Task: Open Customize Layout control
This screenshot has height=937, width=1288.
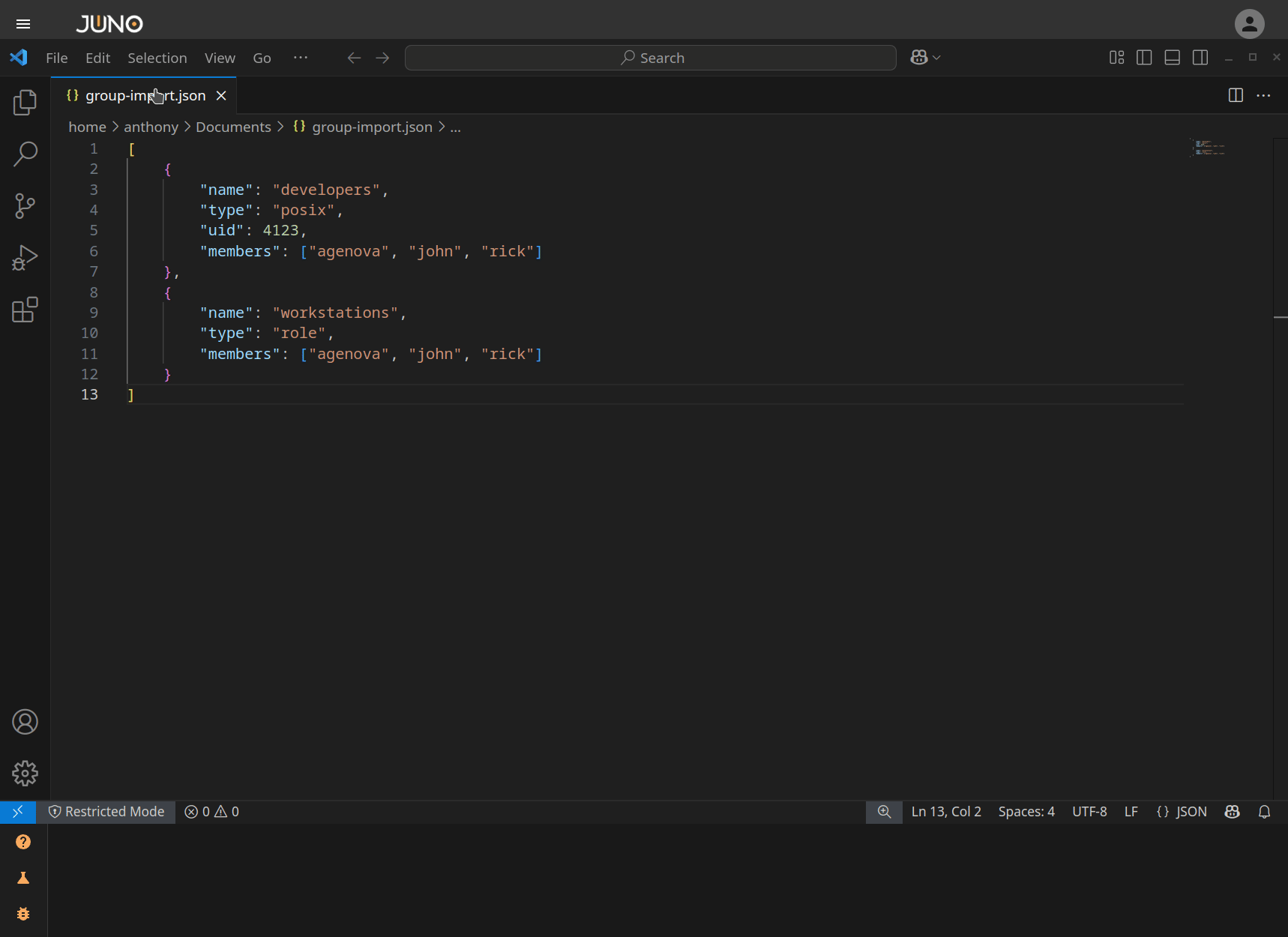Action: (x=1116, y=58)
